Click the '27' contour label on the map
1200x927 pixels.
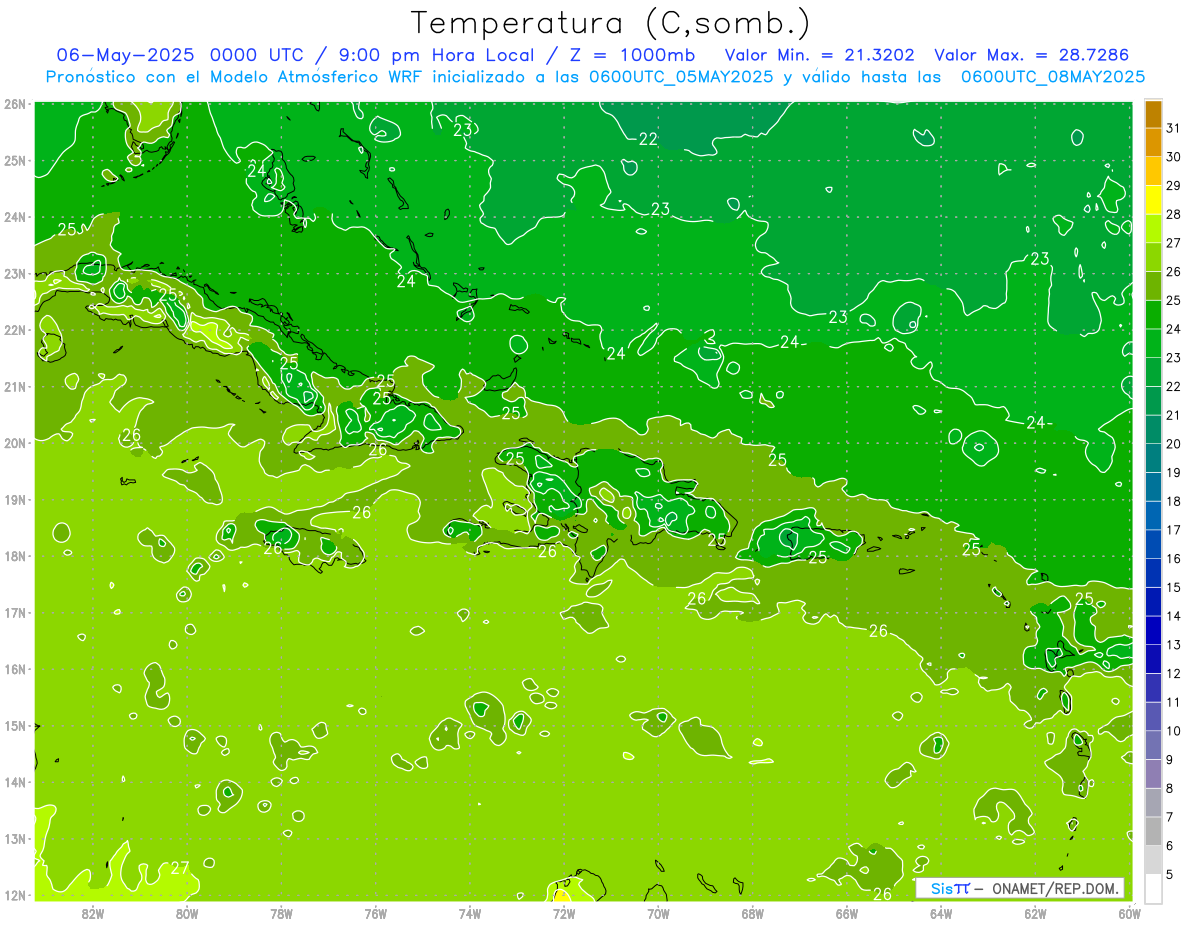(x=180, y=867)
